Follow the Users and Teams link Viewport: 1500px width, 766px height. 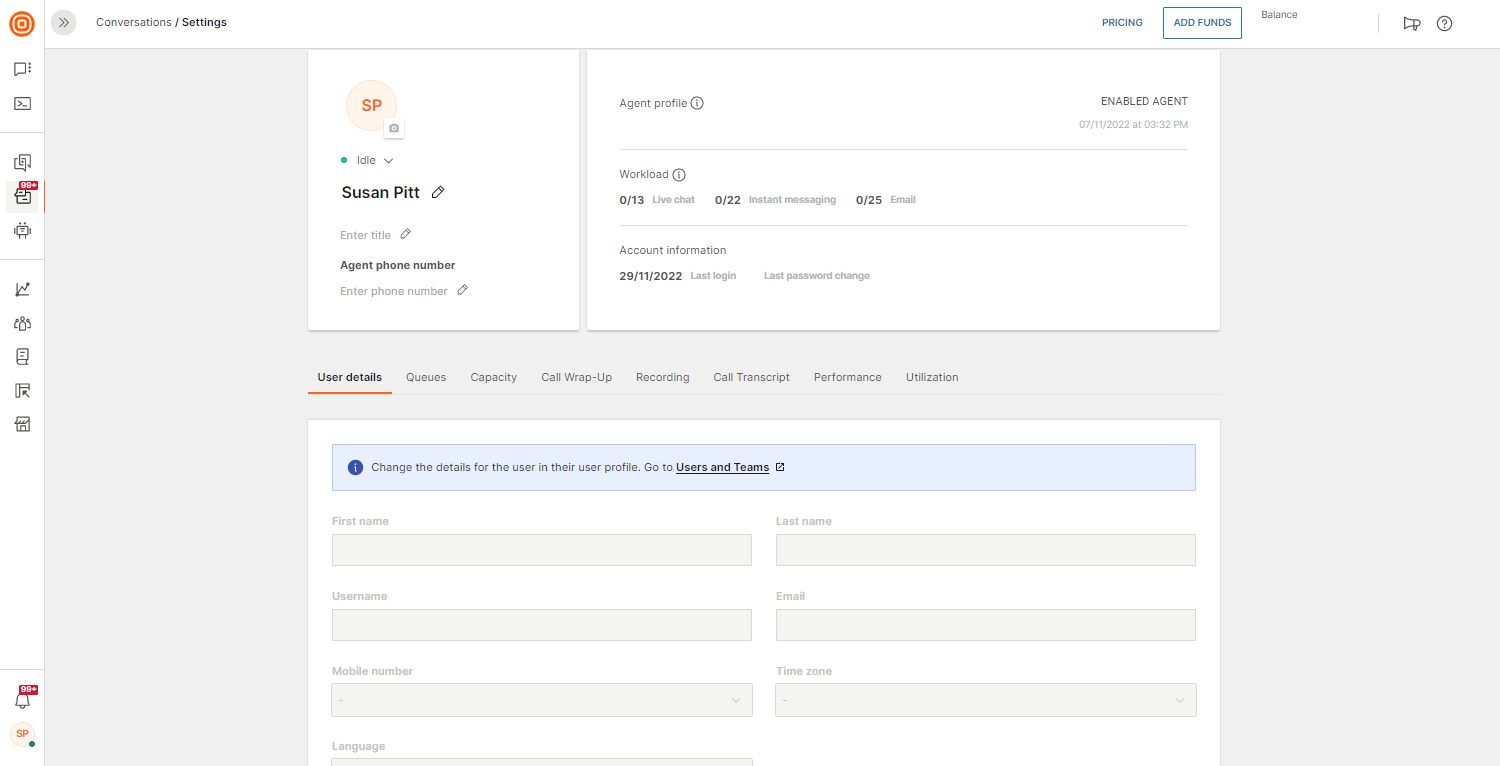722,467
